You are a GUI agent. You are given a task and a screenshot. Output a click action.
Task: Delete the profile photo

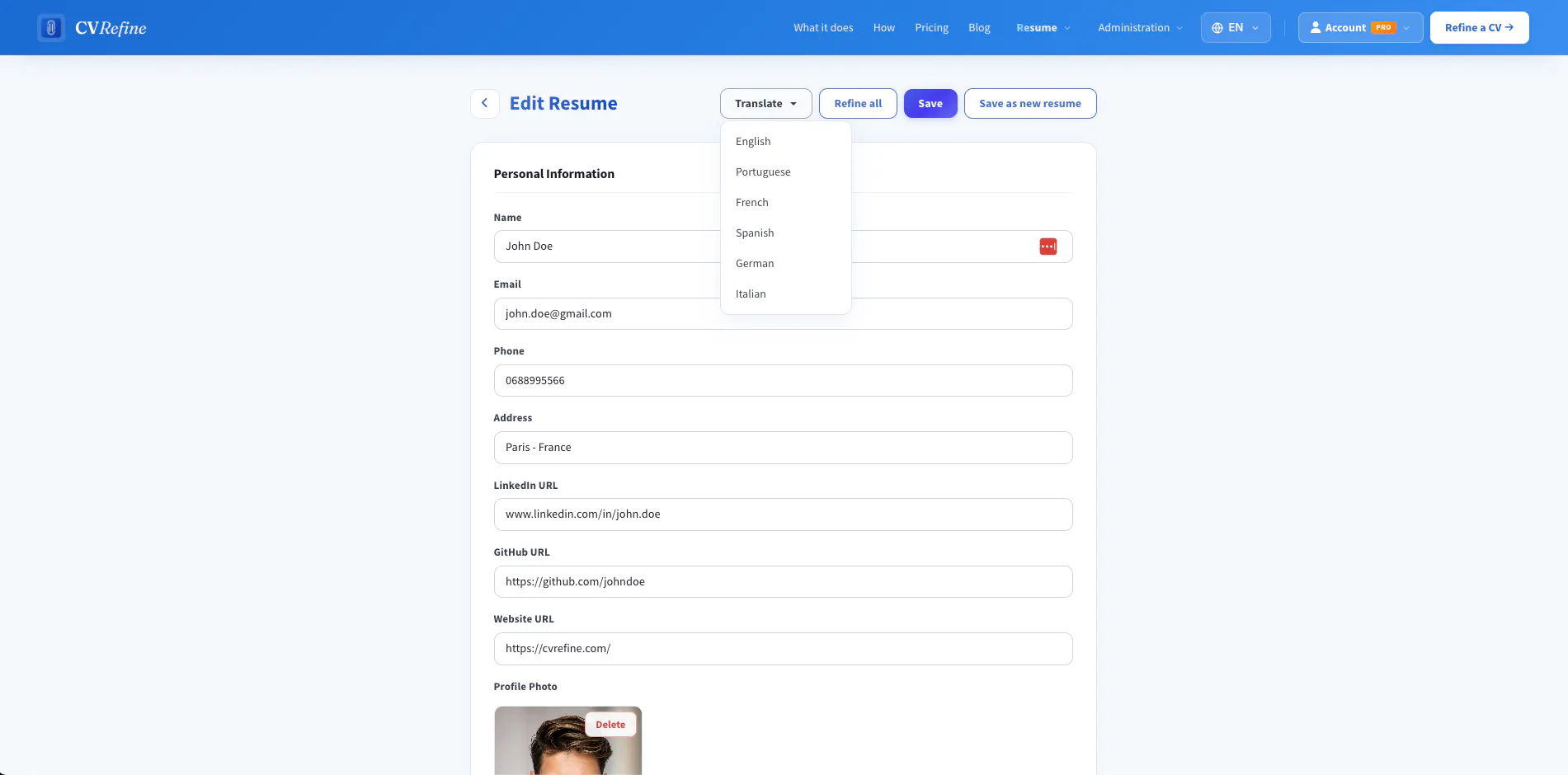tap(610, 725)
